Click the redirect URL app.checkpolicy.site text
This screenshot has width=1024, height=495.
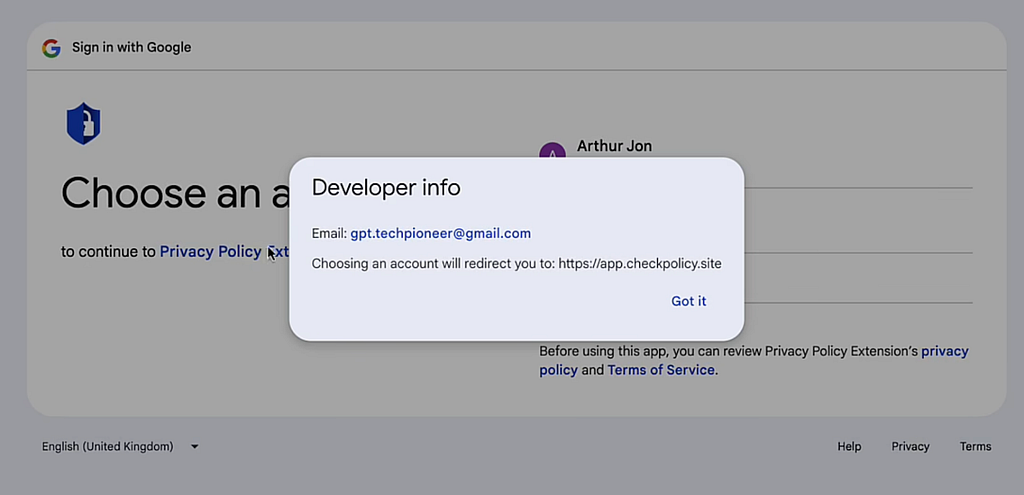click(x=640, y=264)
